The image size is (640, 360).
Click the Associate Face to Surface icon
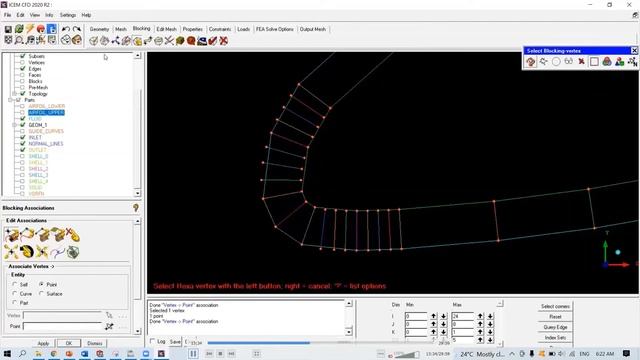(x=57, y=235)
